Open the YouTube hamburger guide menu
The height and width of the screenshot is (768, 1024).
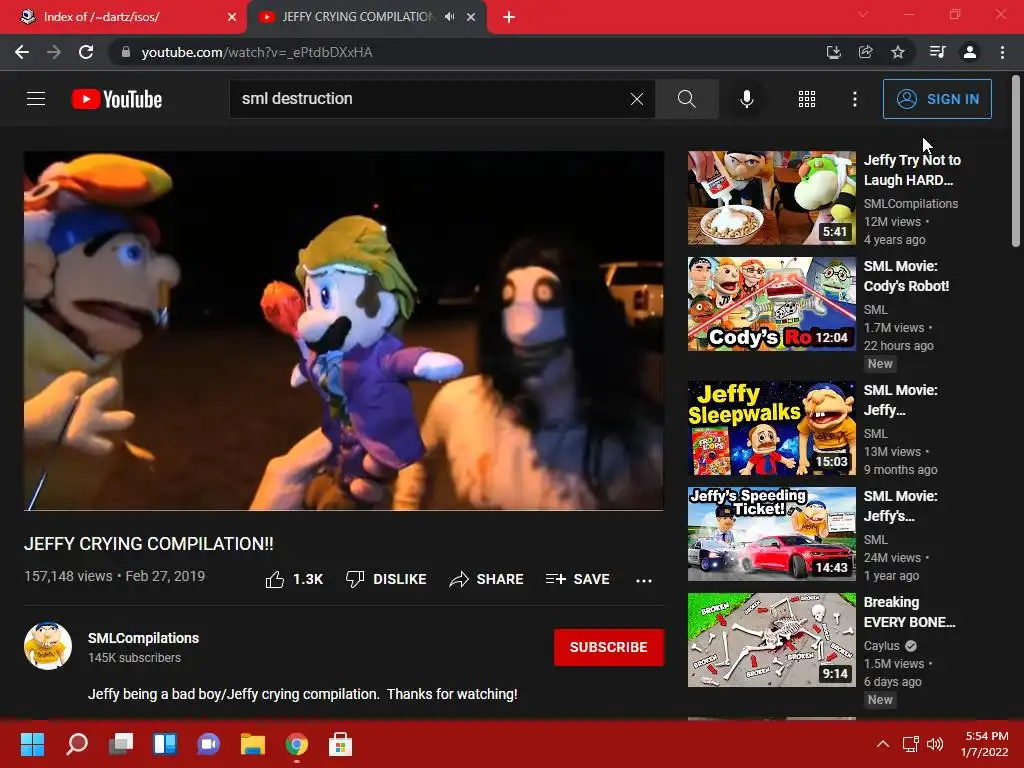pos(36,99)
